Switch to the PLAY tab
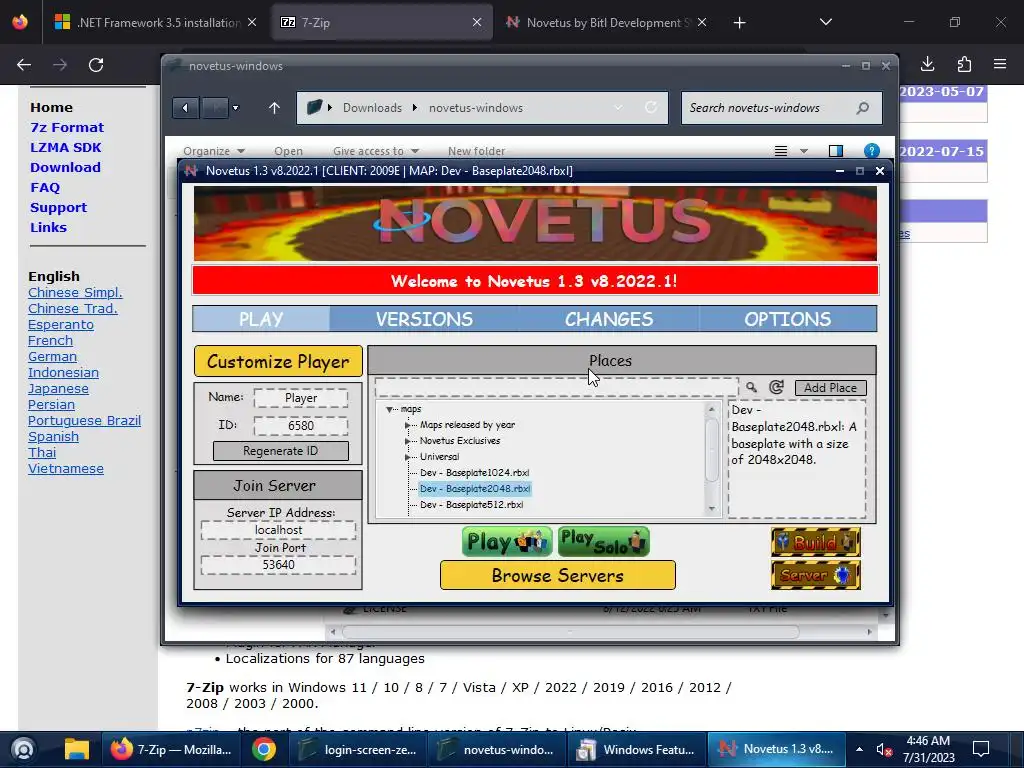The image size is (1024, 768). pyautogui.click(x=261, y=319)
